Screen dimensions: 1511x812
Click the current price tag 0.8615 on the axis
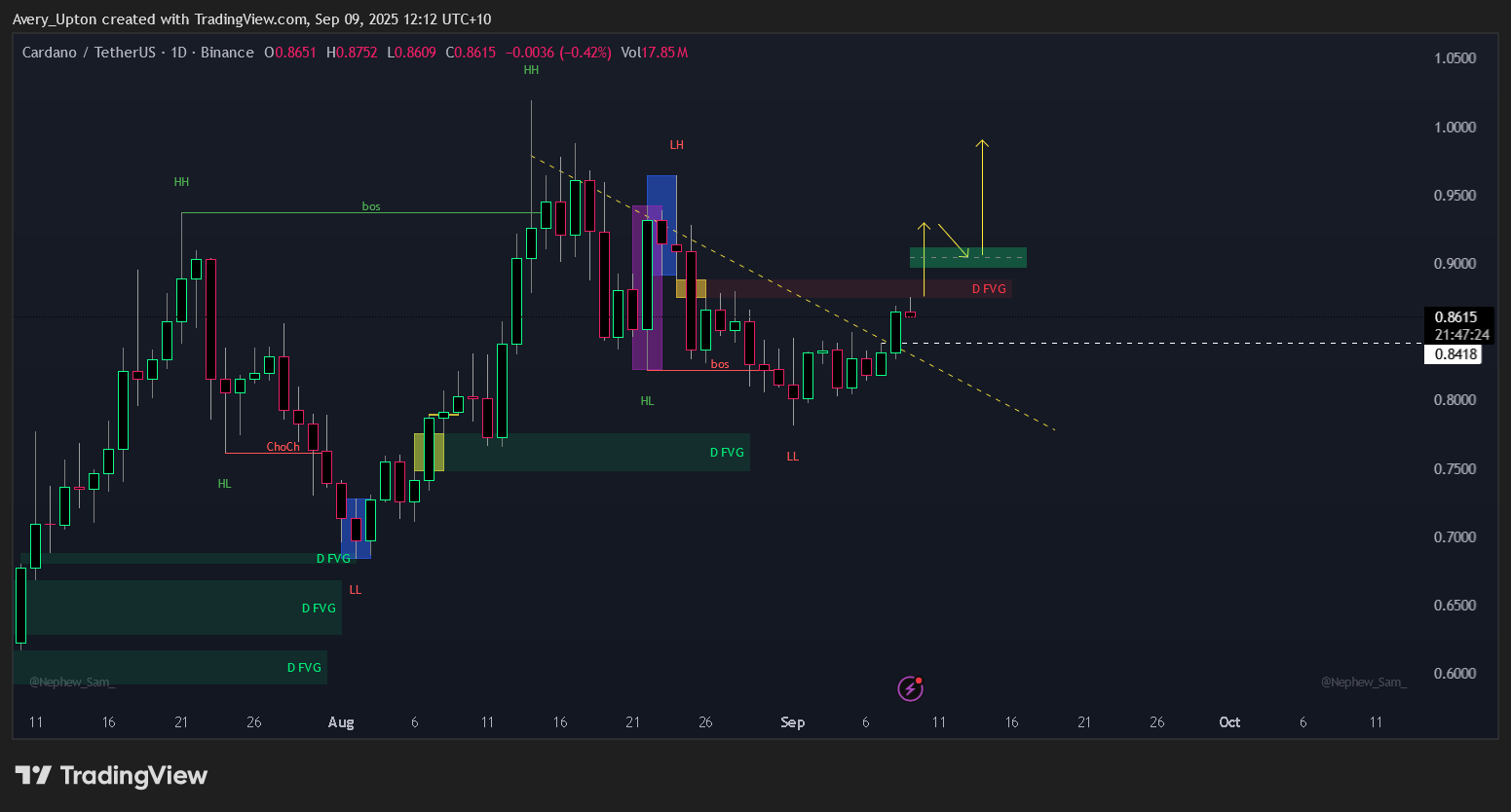[x=1455, y=317]
